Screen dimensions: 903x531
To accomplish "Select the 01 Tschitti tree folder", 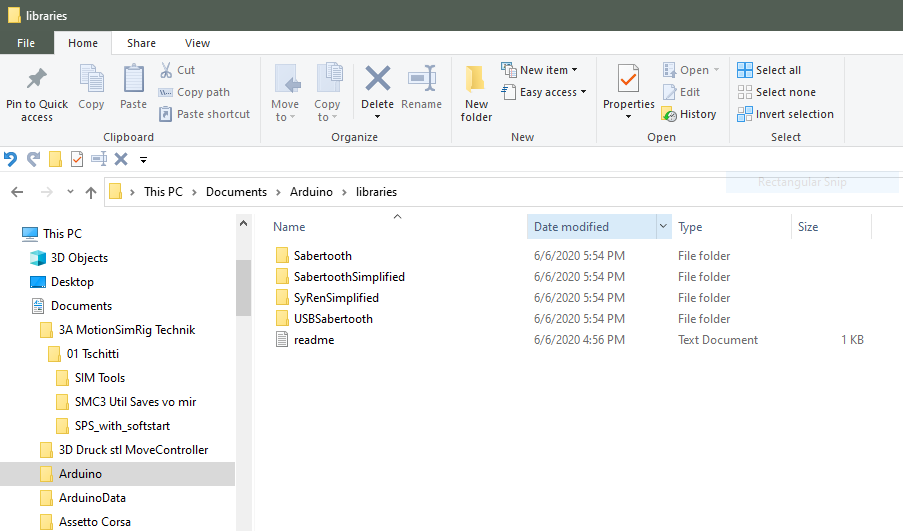I will tap(93, 354).
